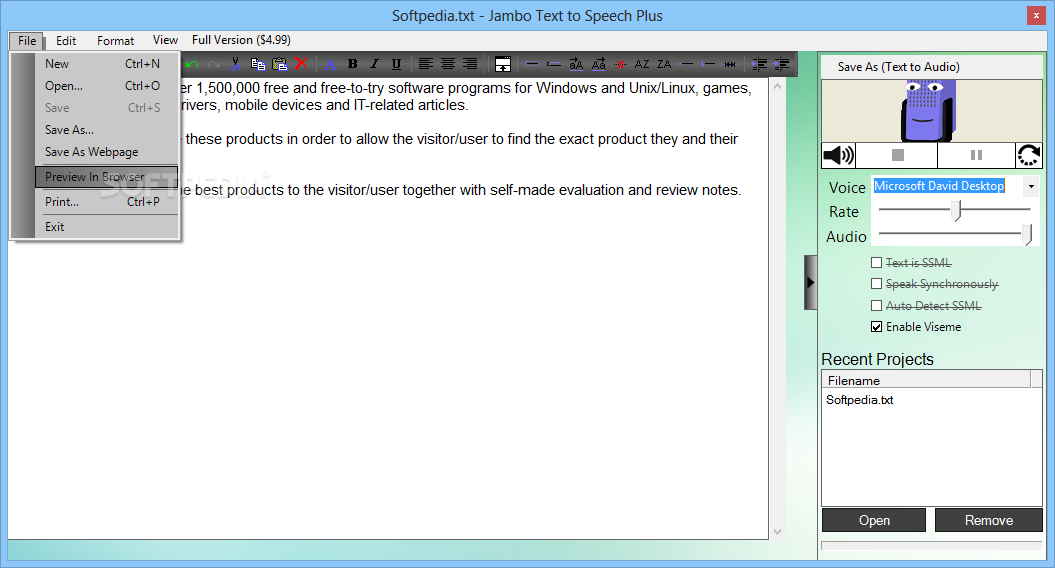Click Exit in the File menu
The height and width of the screenshot is (568, 1055).
(107, 227)
